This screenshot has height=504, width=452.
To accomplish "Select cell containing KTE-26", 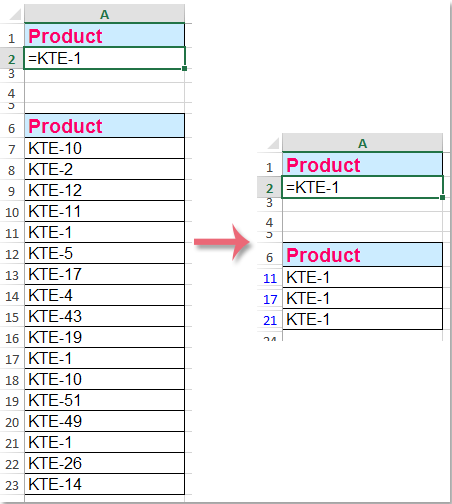I will click(104, 463).
